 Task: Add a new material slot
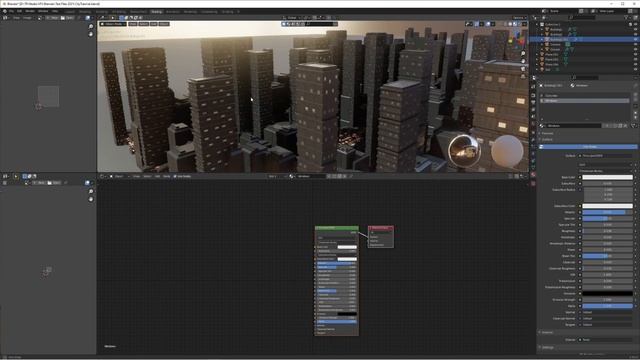(635, 95)
